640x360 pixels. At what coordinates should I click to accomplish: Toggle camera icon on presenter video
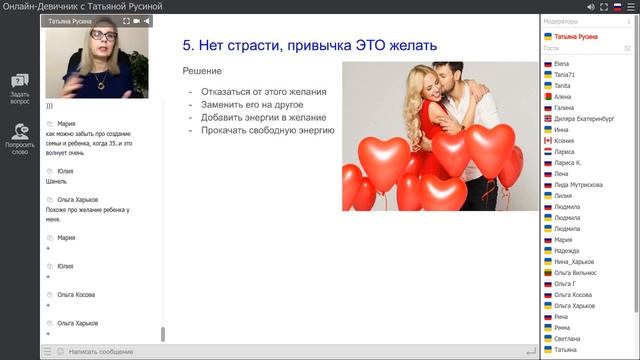coord(136,21)
